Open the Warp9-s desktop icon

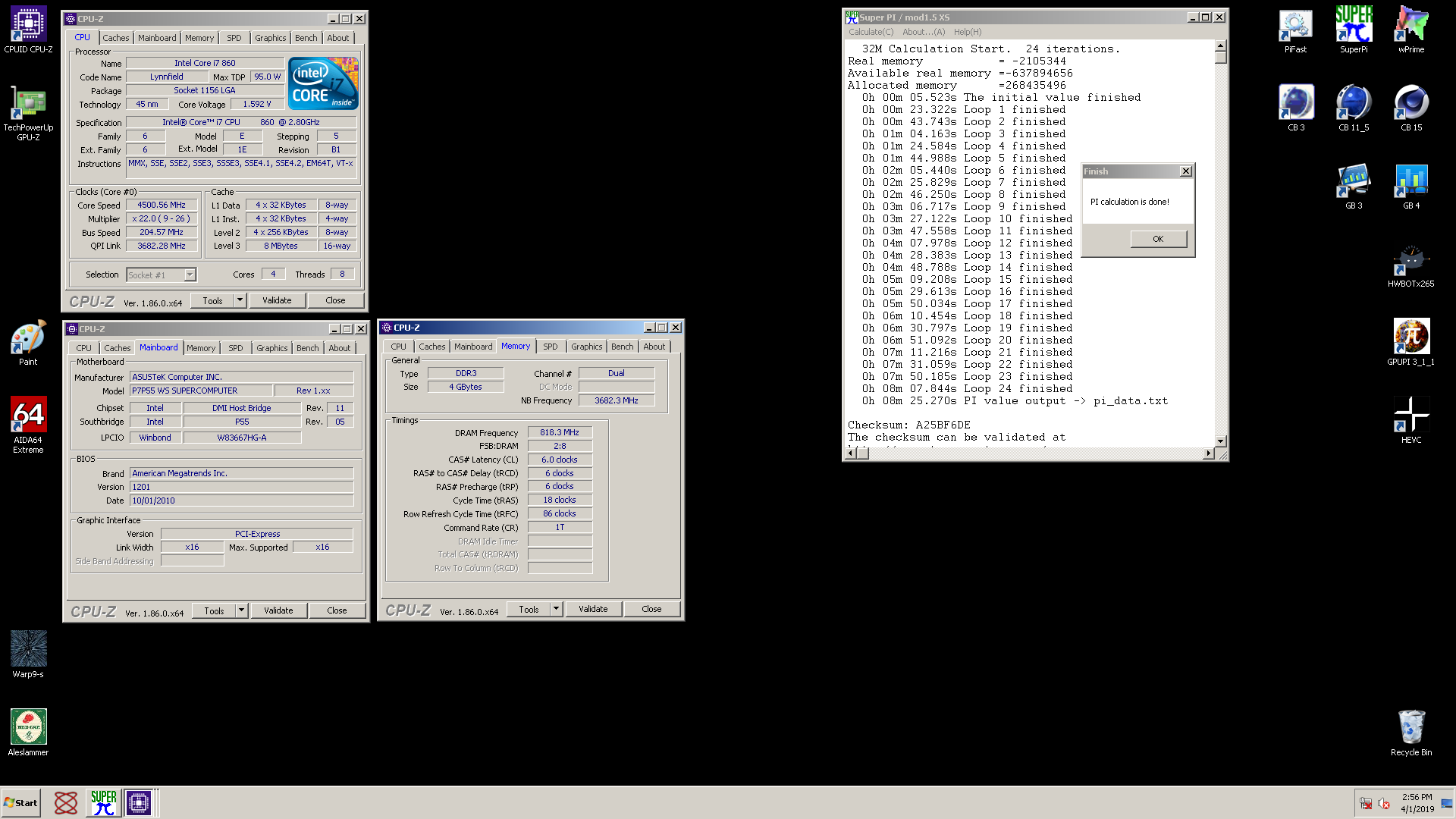pyautogui.click(x=28, y=654)
